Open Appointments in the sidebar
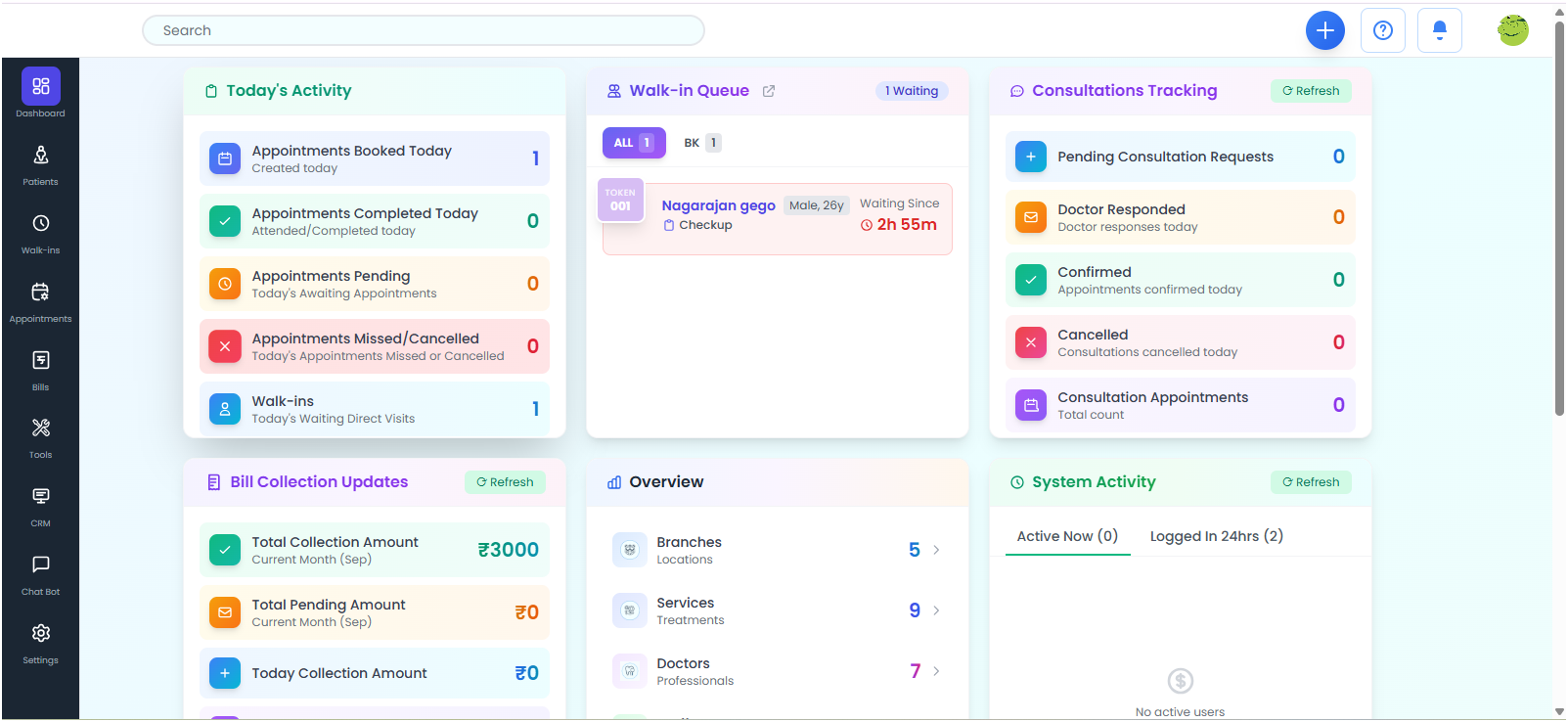 (40, 301)
